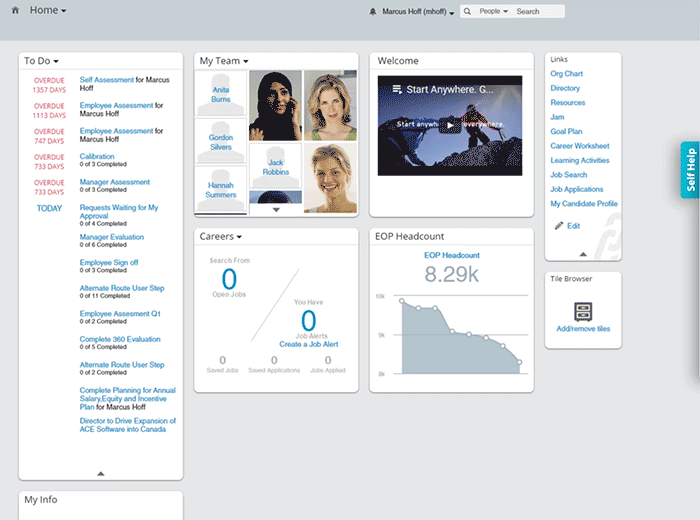
Task: Open Complete 360 Evaluation item
Action: pyautogui.click(x=120, y=339)
